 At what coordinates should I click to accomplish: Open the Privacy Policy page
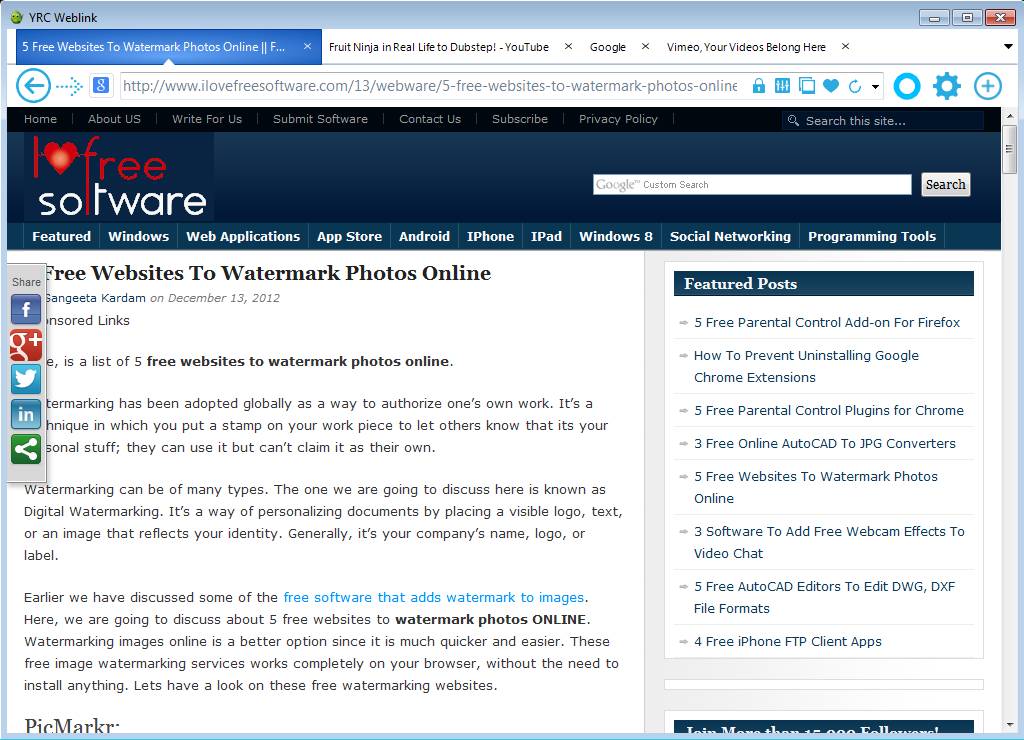point(618,119)
